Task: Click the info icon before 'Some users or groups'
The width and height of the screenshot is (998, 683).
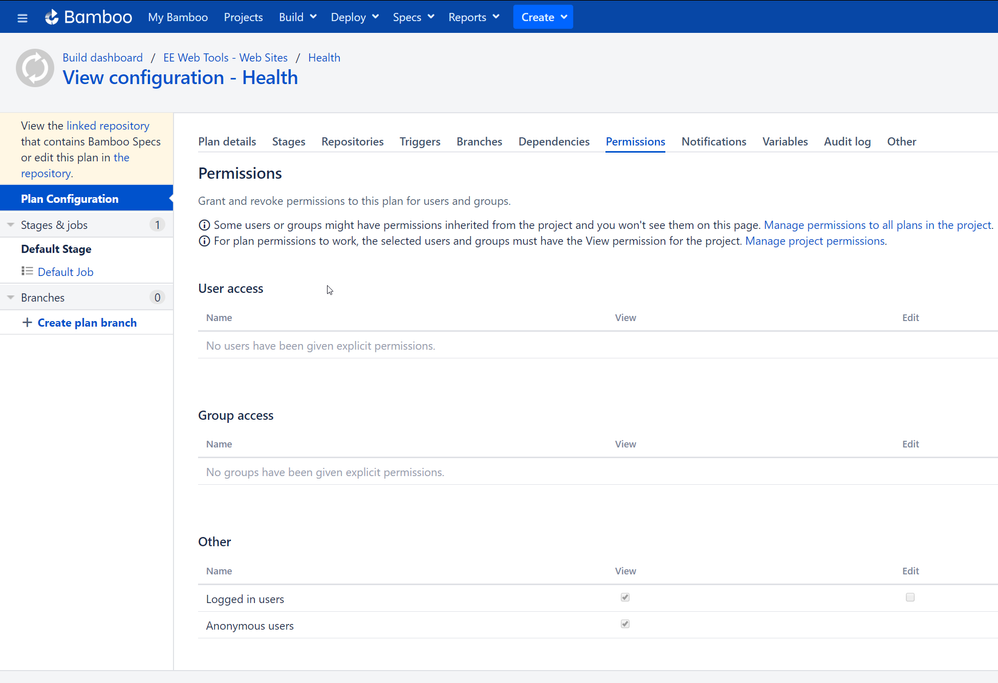Action: pos(204,225)
